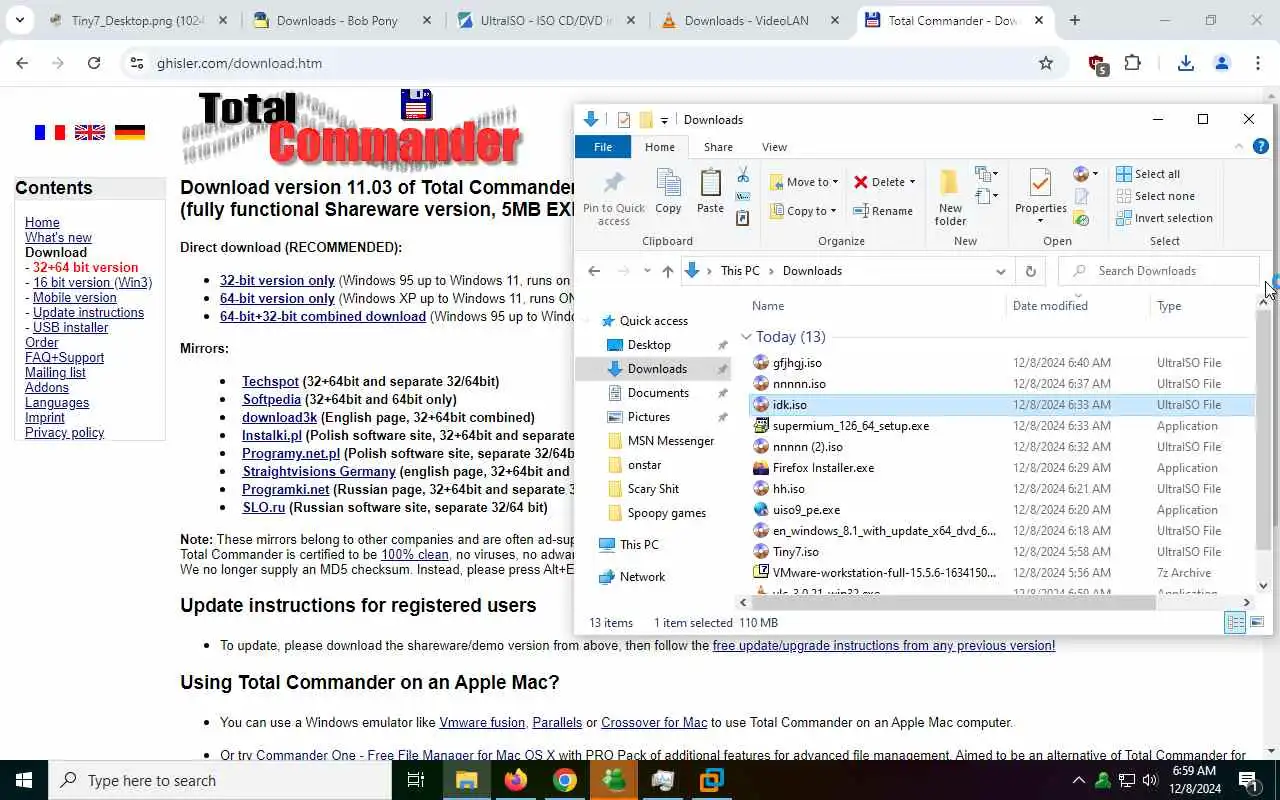Open the Properties icon in ribbon
Screen dimensions: 1280x800
tap(1040, 185)
